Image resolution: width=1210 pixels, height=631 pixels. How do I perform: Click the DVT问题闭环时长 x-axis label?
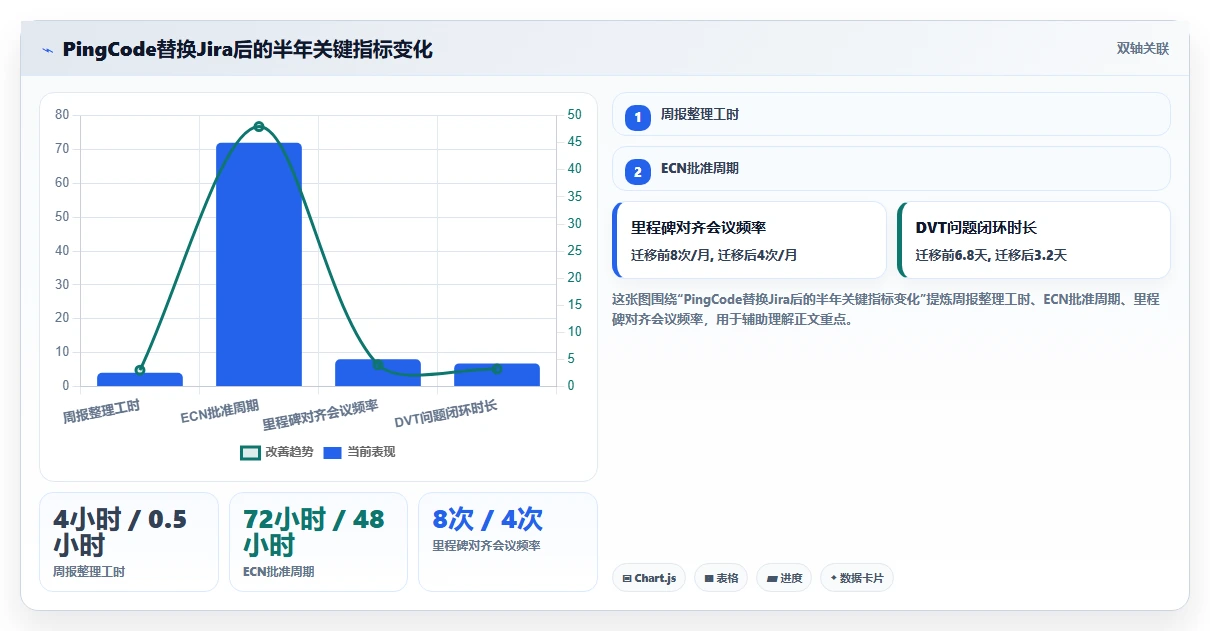[x=446, y=413]
